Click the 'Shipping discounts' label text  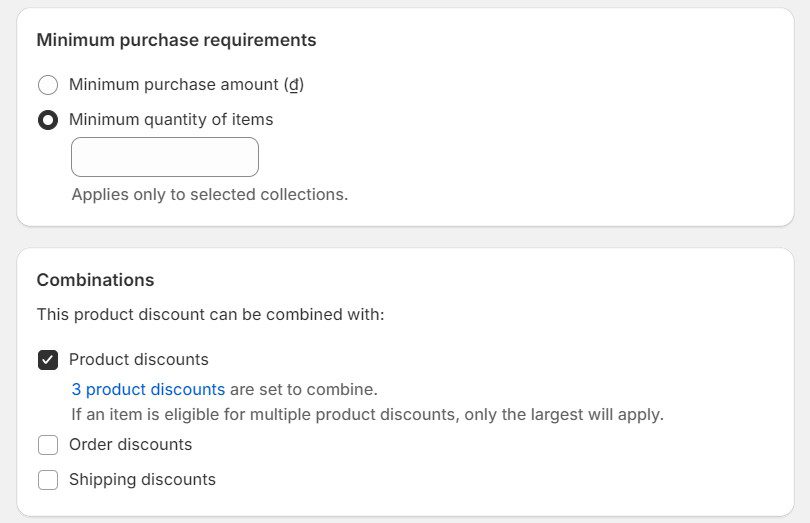(142, 480)
